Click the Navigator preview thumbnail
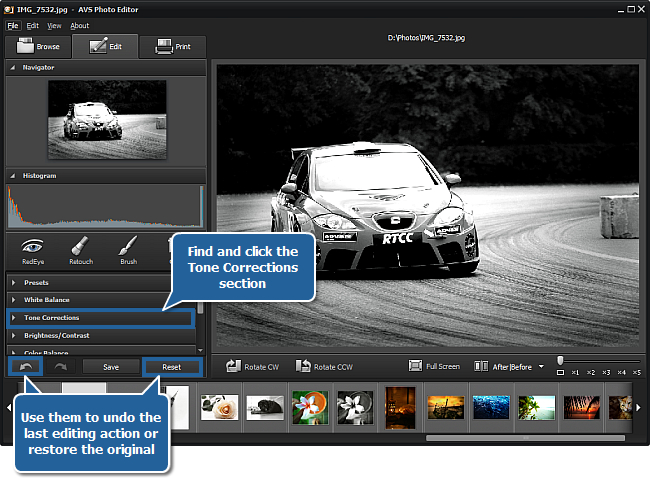The width and height of the screenshot is (650, 478). [x=107, y=119]
